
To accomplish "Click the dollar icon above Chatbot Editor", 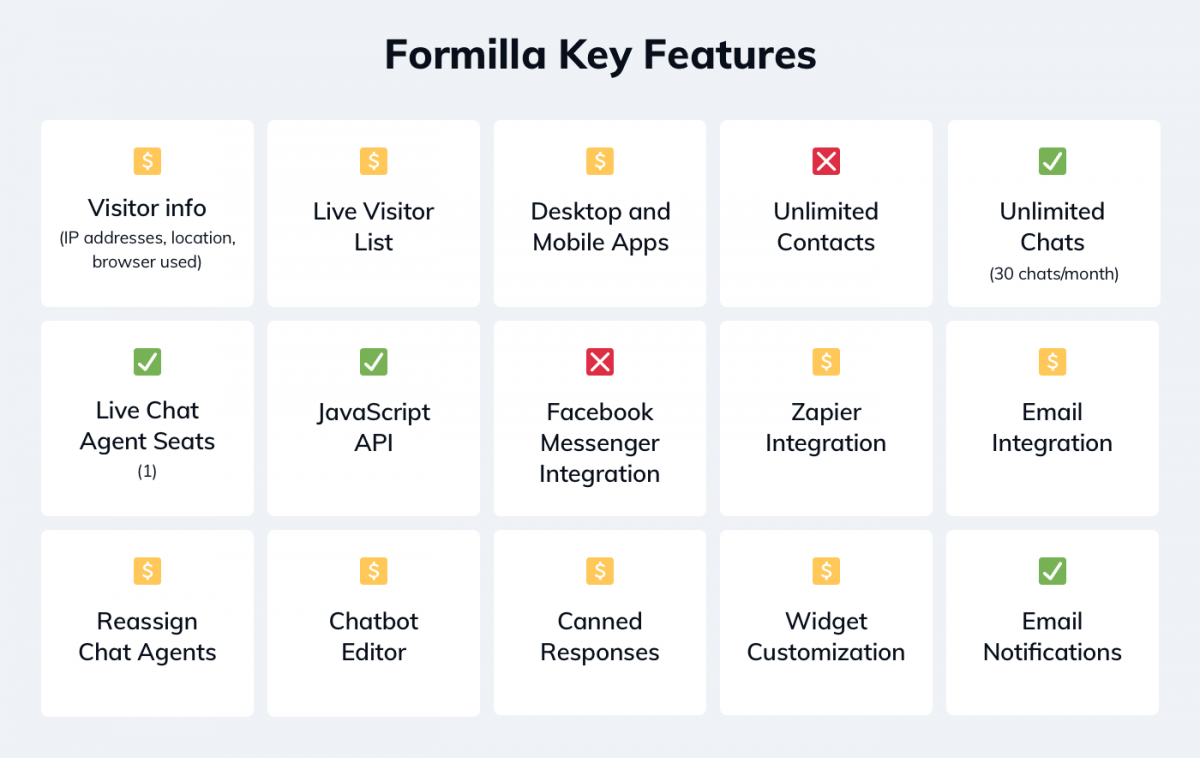I will pos(373,571).
